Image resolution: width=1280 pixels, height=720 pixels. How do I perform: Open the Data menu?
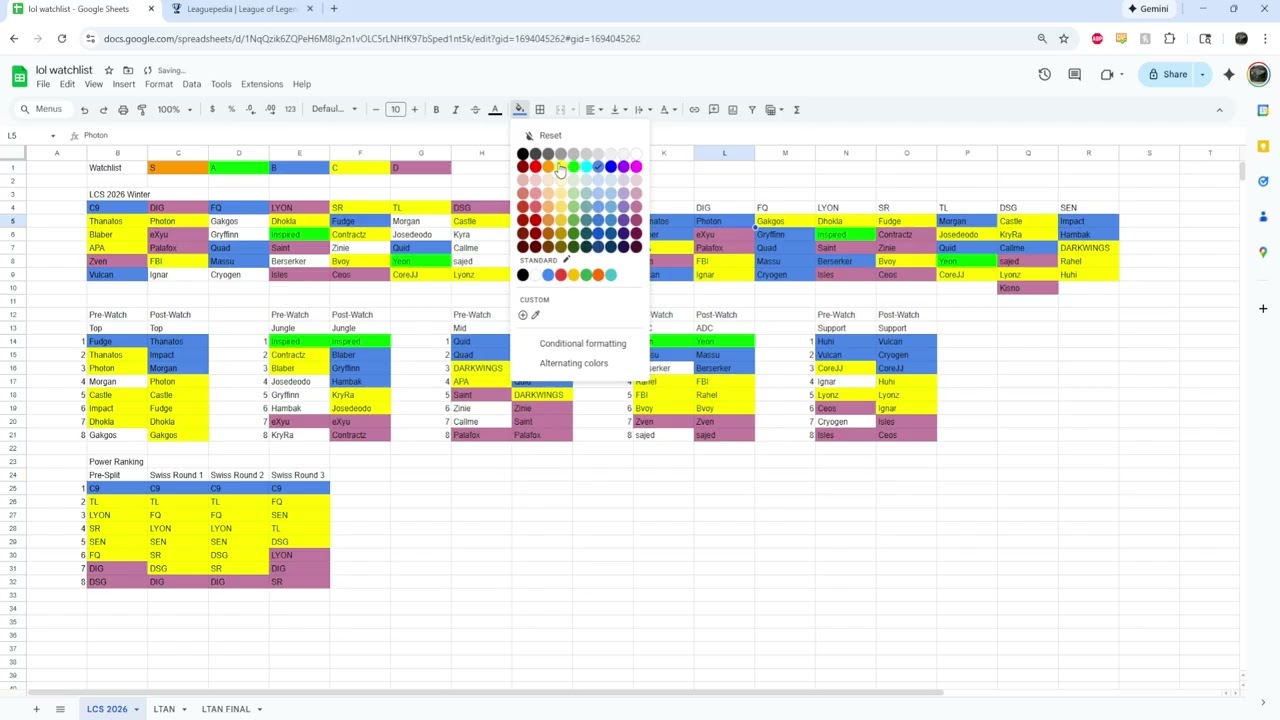click(x=192, y=84)
